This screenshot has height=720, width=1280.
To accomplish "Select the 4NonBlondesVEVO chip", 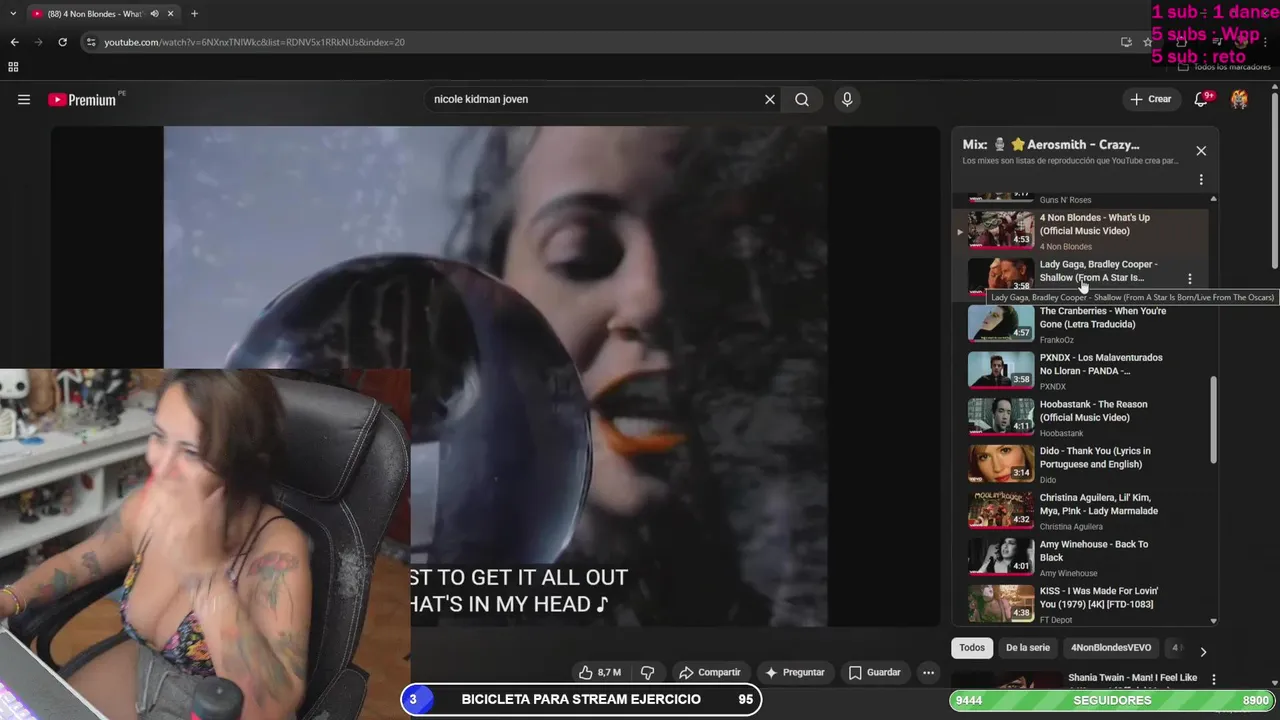I will click(1111, 648).
